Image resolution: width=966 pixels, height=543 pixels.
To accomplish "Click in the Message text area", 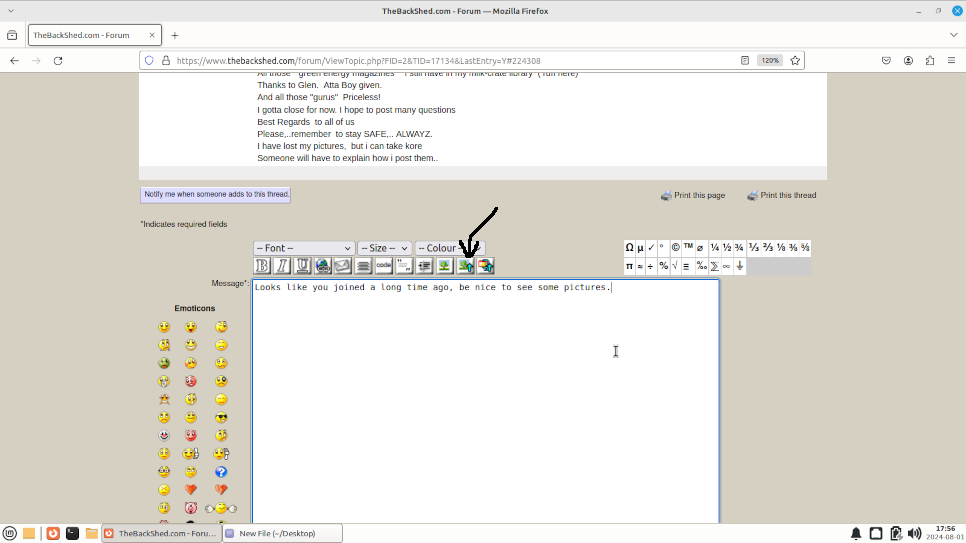I will pos(485,400).
